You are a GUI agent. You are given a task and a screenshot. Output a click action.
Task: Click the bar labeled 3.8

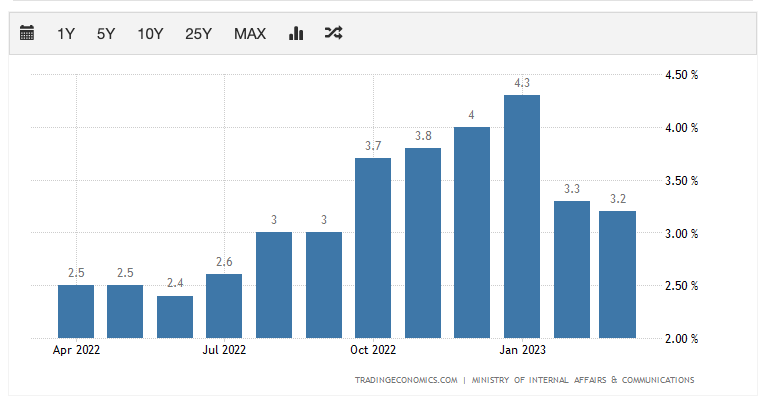pyautogui.click(x=423, y=243)
